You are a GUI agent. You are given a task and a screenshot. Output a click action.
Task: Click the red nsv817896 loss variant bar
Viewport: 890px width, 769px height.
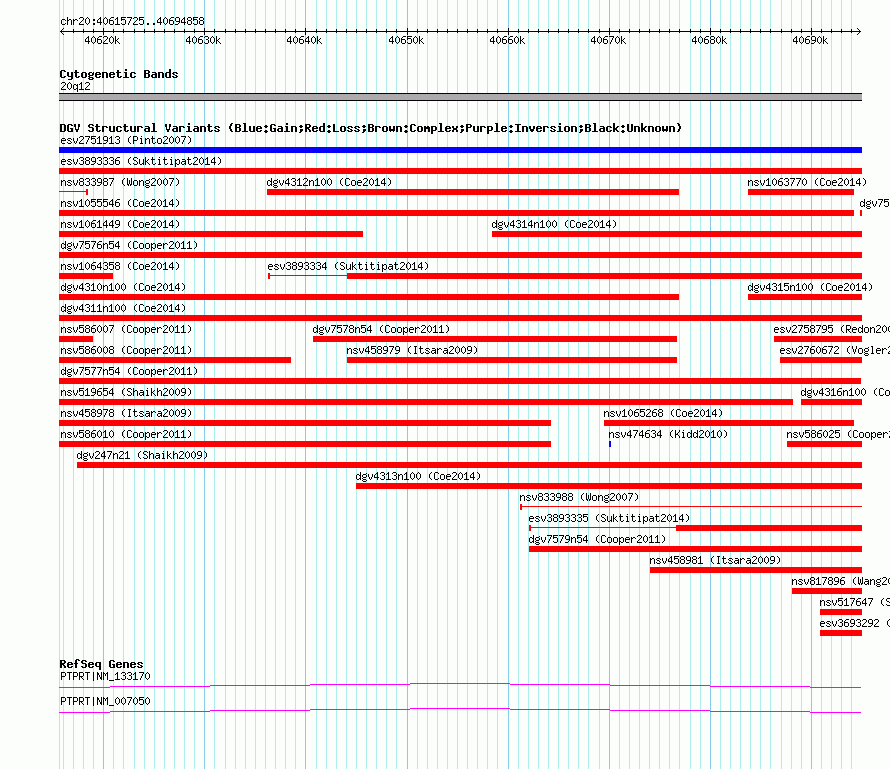tap(827, 591)
